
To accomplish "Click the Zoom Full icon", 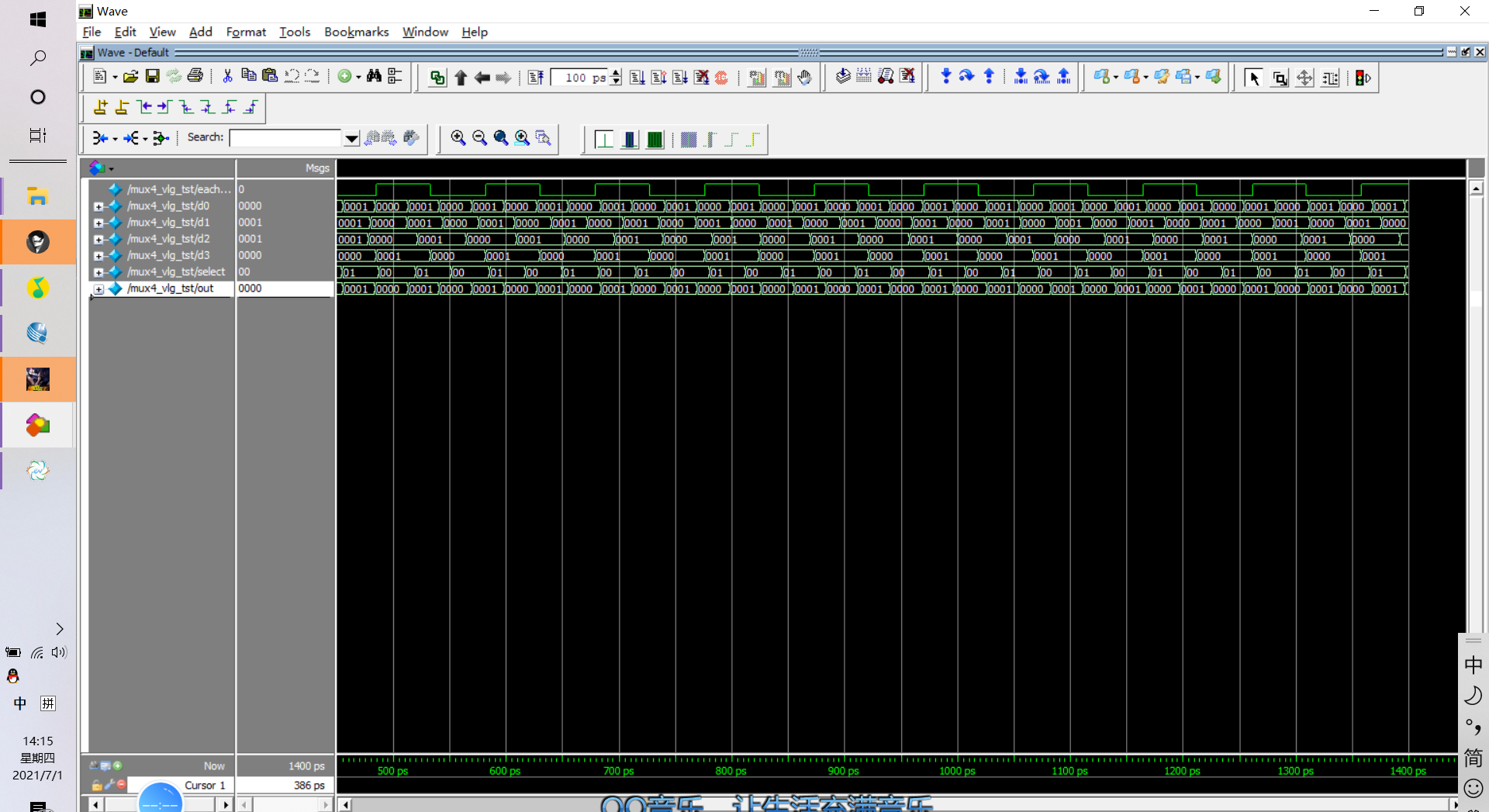I will tap(501, 138).
